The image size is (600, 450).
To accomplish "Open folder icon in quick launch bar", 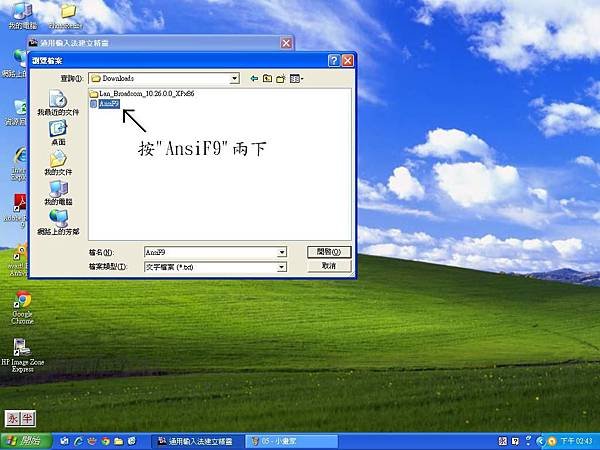I will (x=119, y=441).
